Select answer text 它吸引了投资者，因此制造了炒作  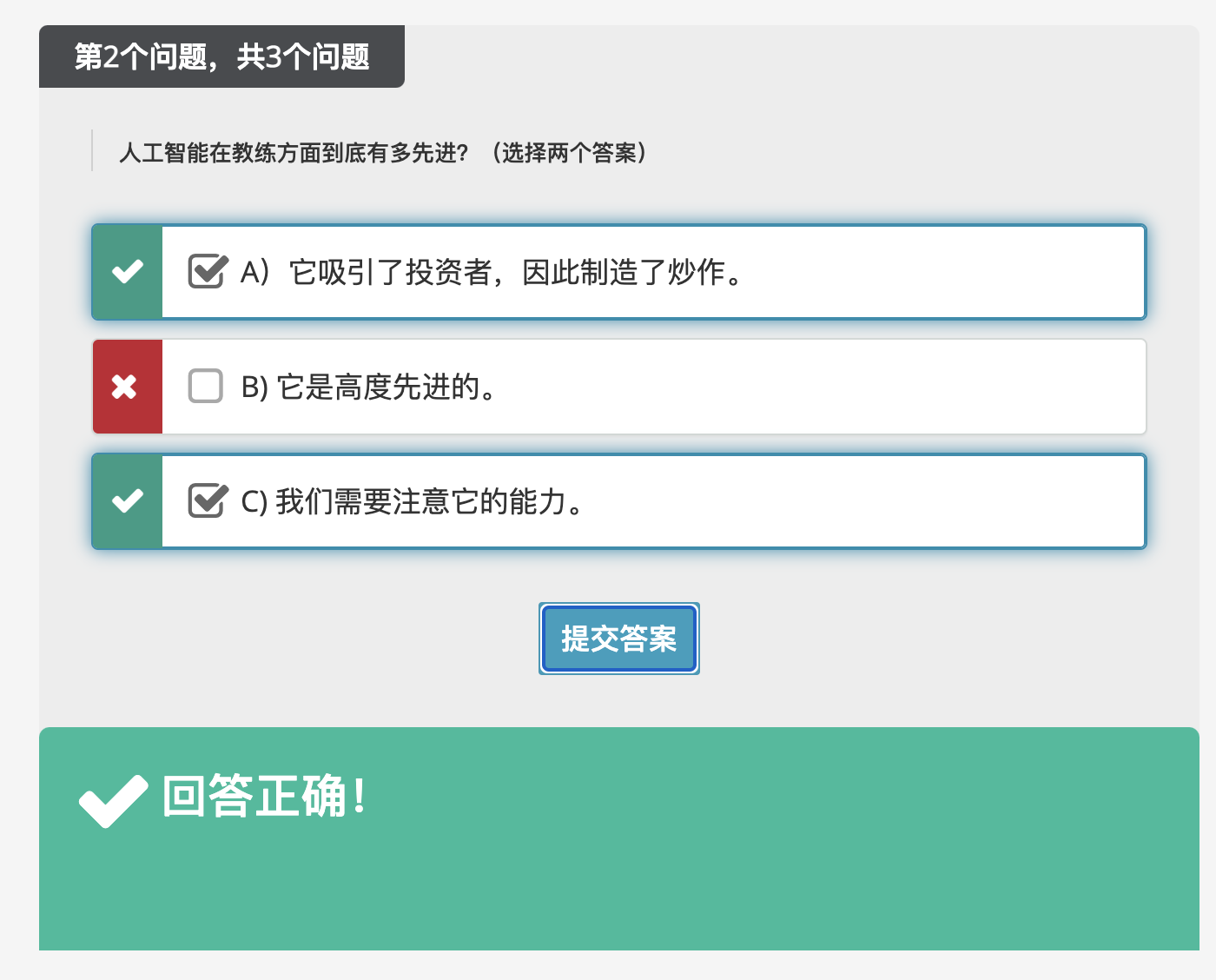point(517,273)
